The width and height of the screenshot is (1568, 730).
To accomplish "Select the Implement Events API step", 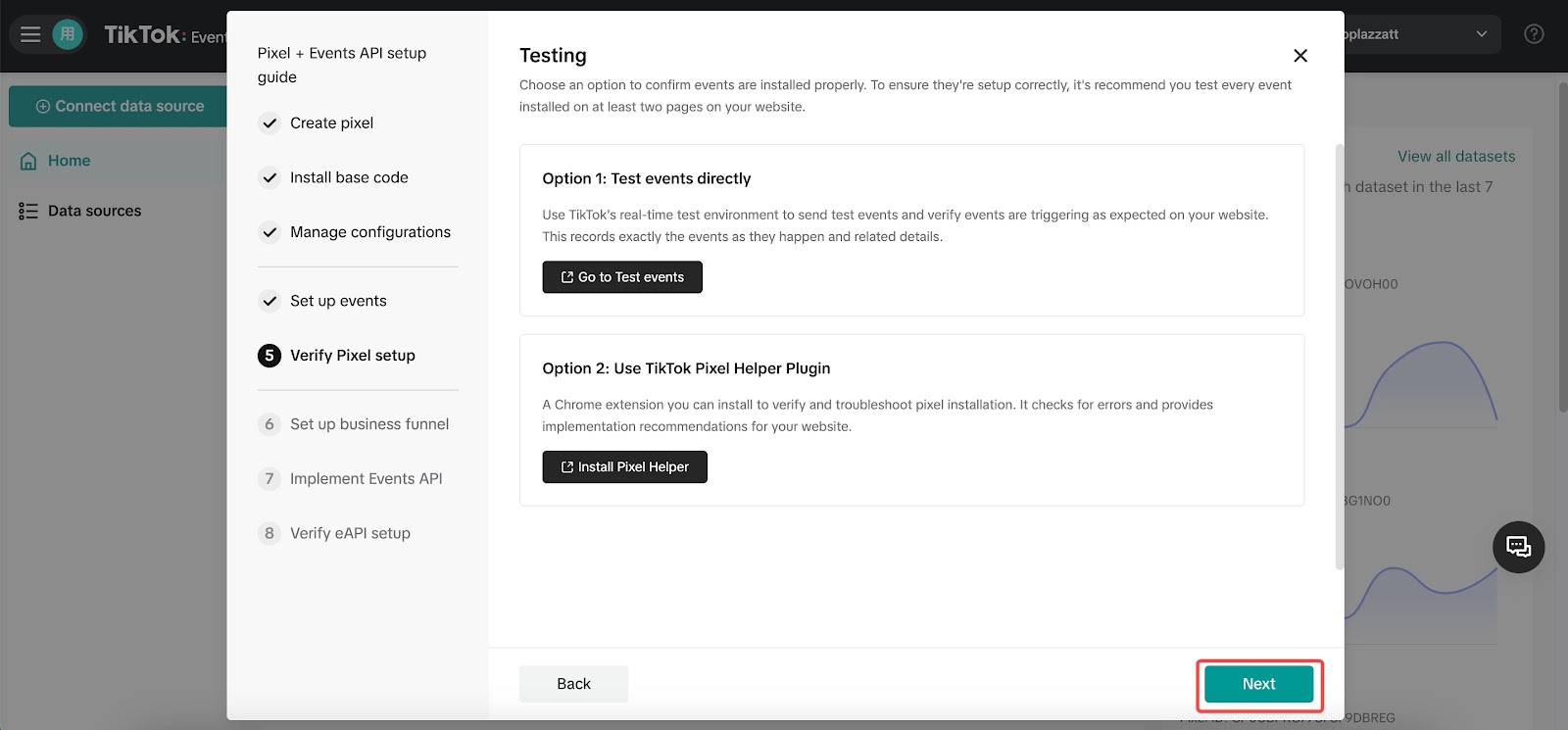I will tap(367, 479).
